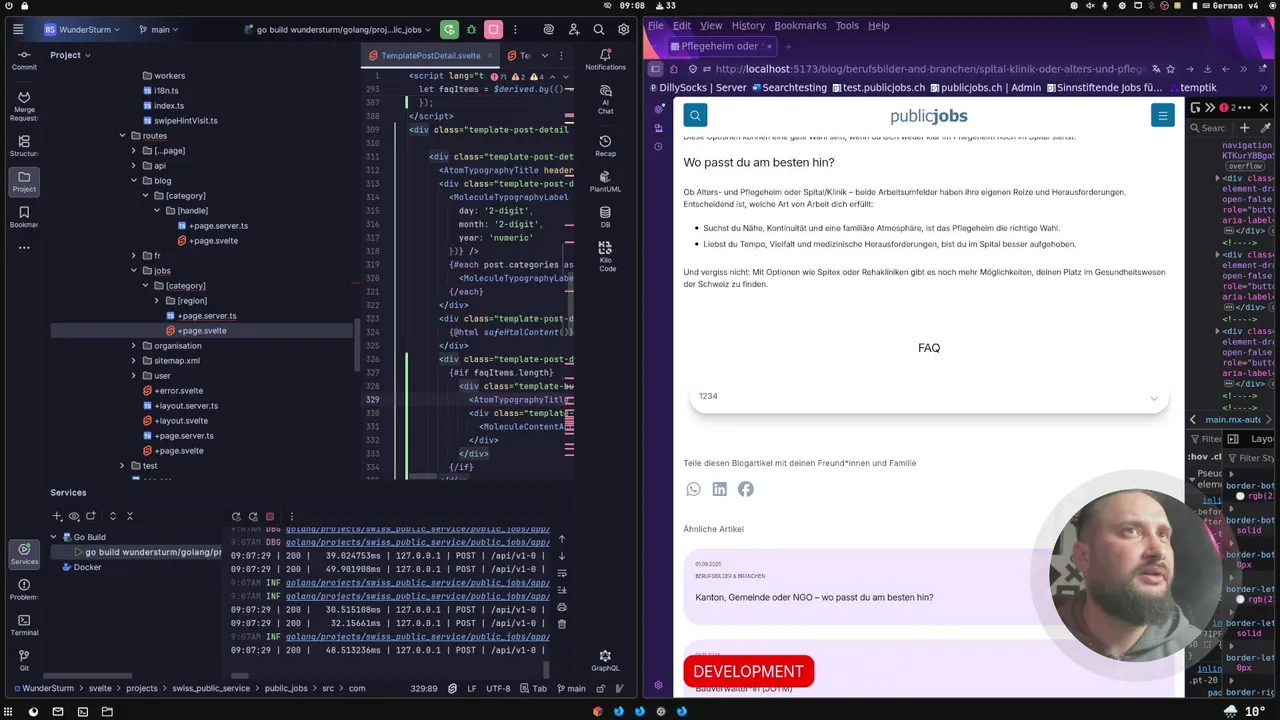Image resolution: width=1280 pixels, height=720 pixels.
Task: Open DillySocks | Server bookmark
Action: (696, 87)
